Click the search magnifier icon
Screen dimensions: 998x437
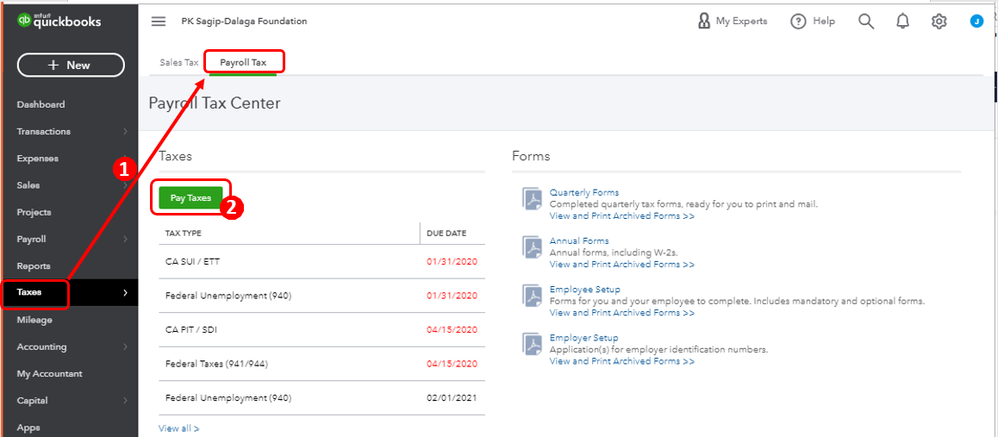pyautogui.click(x=866, y=21)
